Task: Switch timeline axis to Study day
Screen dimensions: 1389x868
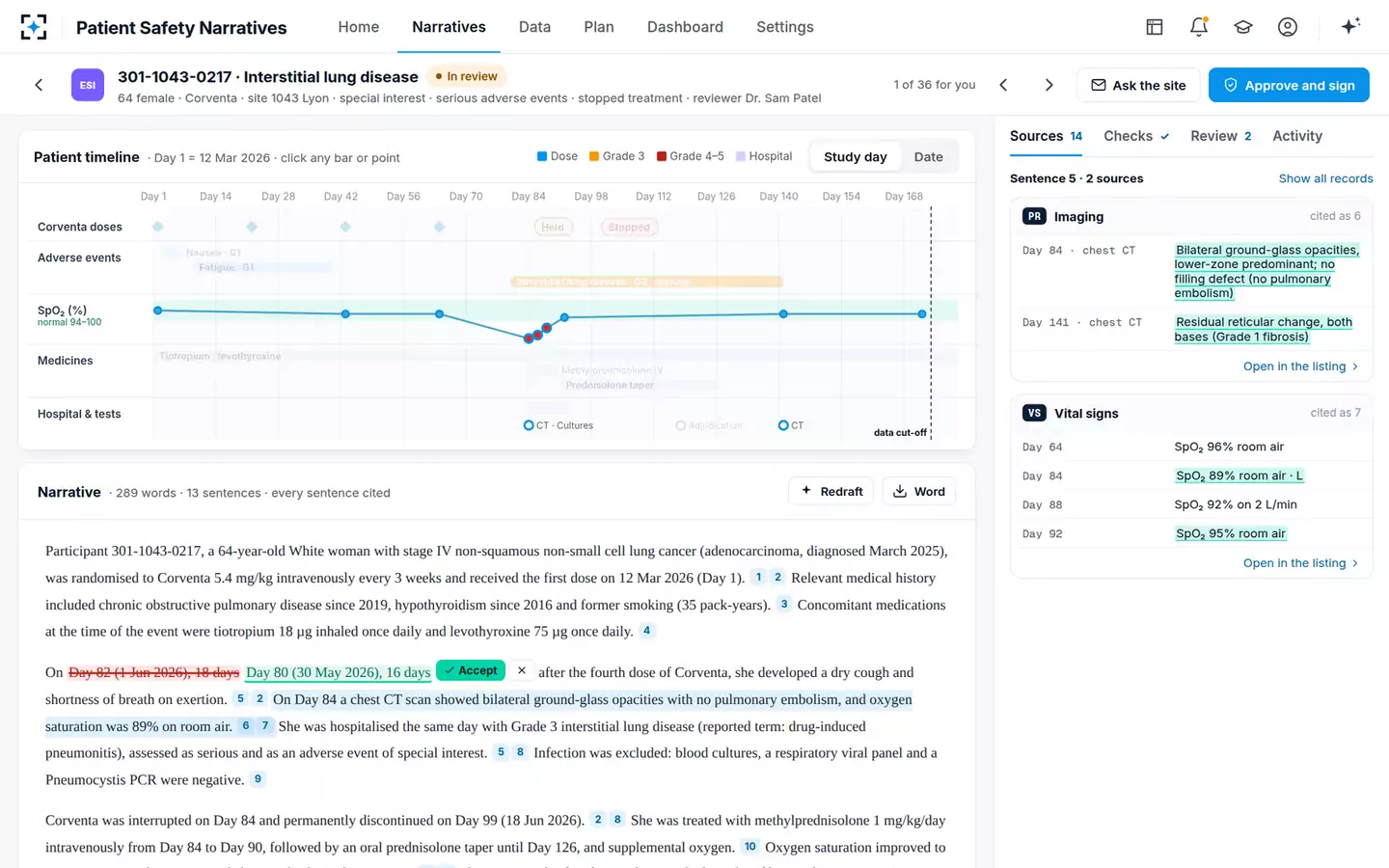Action: pyautogui.click(x=855, y=157)
